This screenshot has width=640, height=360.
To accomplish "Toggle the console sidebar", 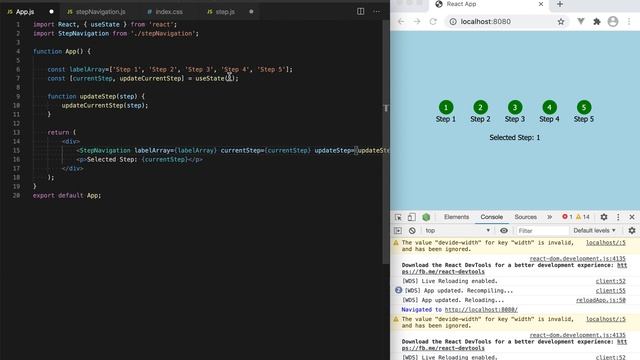I will (398, 231).
